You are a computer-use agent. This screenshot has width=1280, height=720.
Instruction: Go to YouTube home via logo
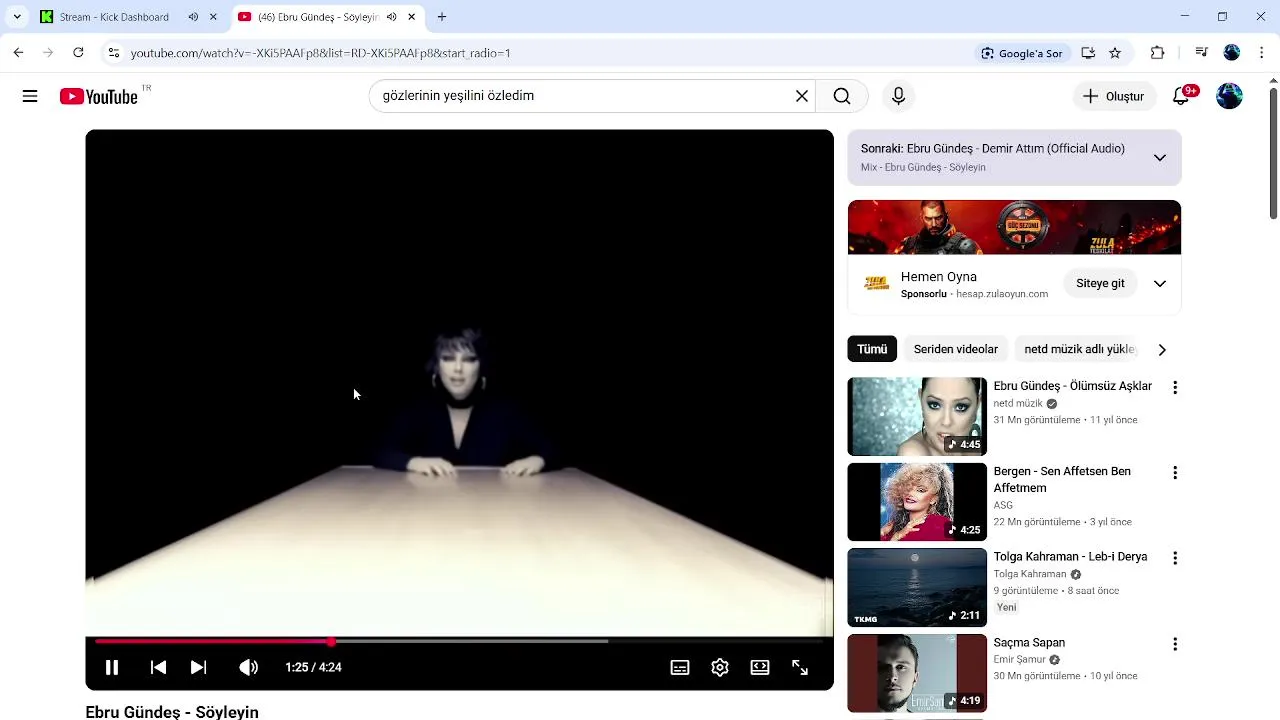click(99, 96)
